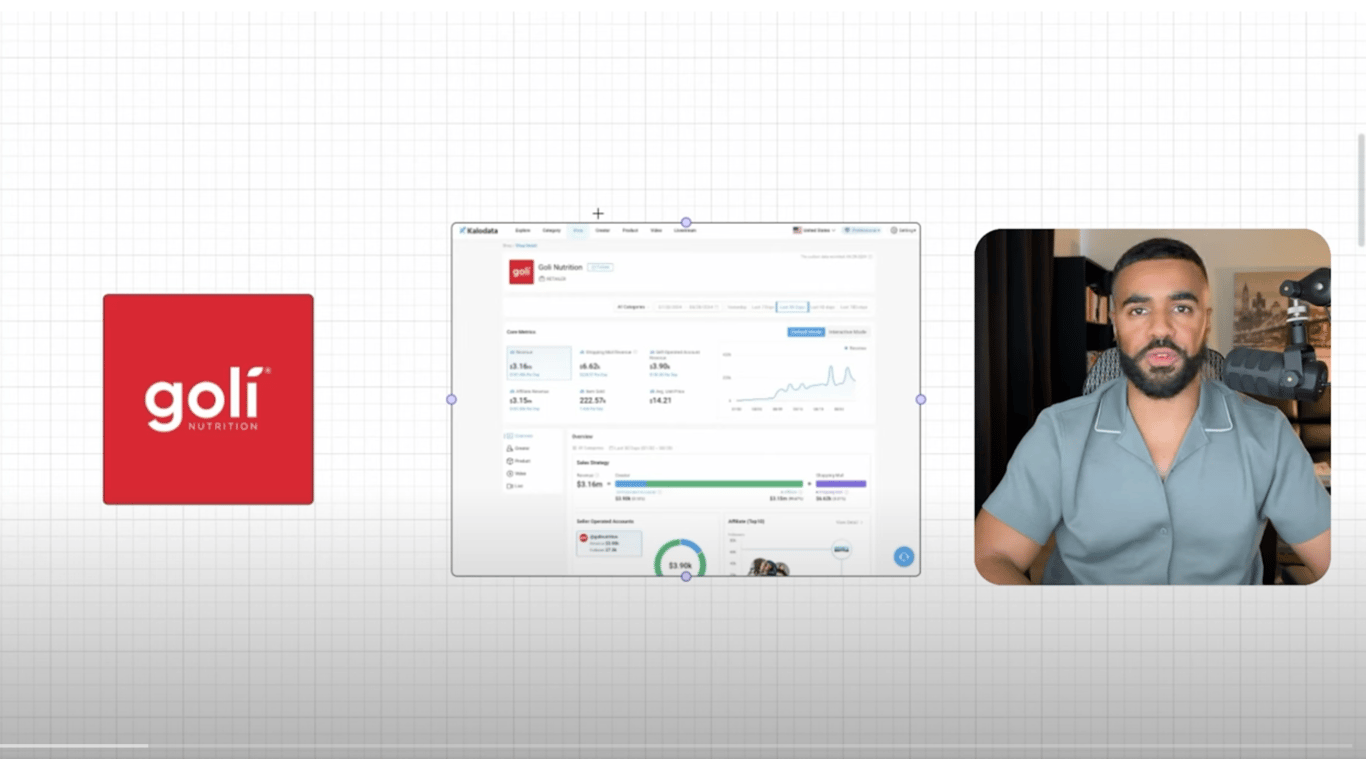Click the Goli shop logo thumbnail in Kalodata
Screen dimensions: 1366x759
521,272
